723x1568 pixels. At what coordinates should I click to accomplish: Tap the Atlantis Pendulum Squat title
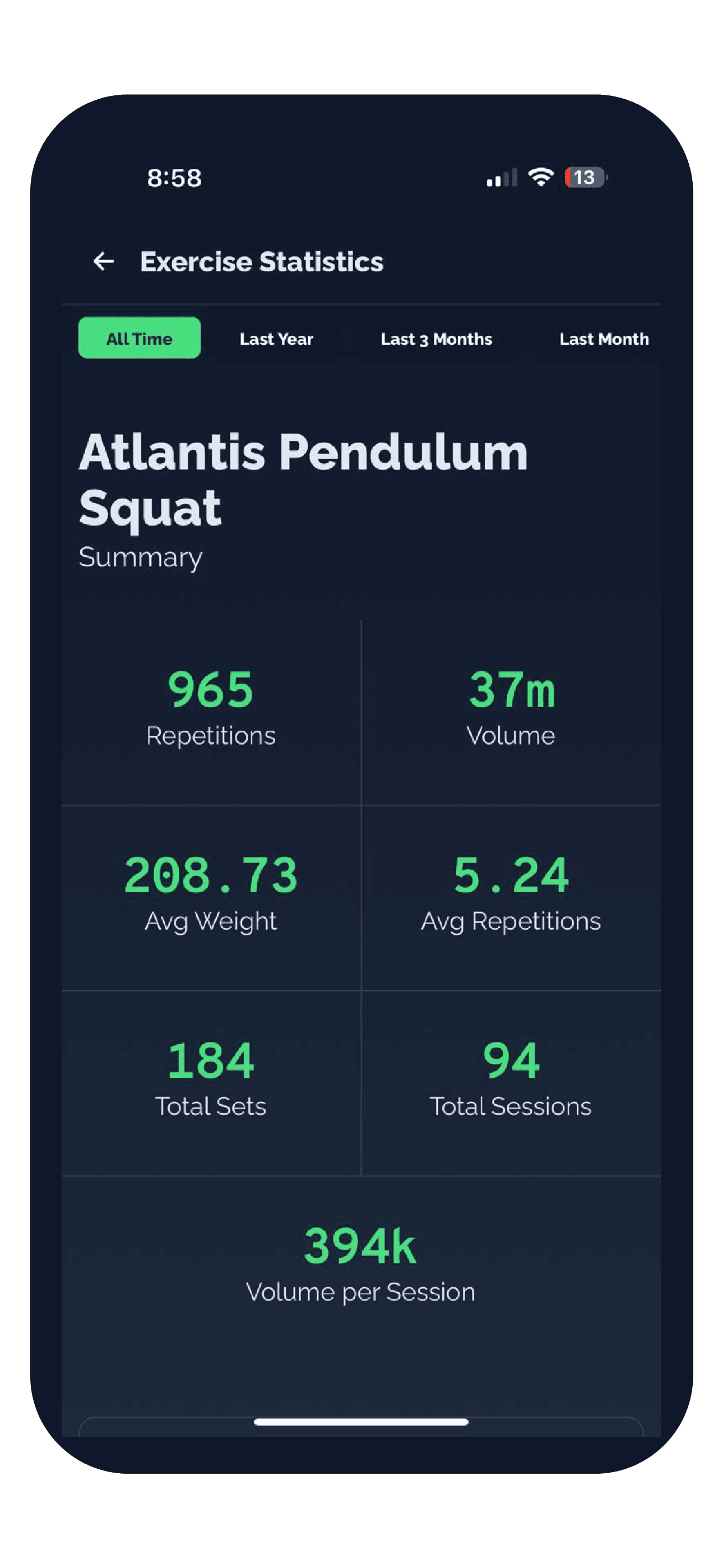(x=303, y=479)
